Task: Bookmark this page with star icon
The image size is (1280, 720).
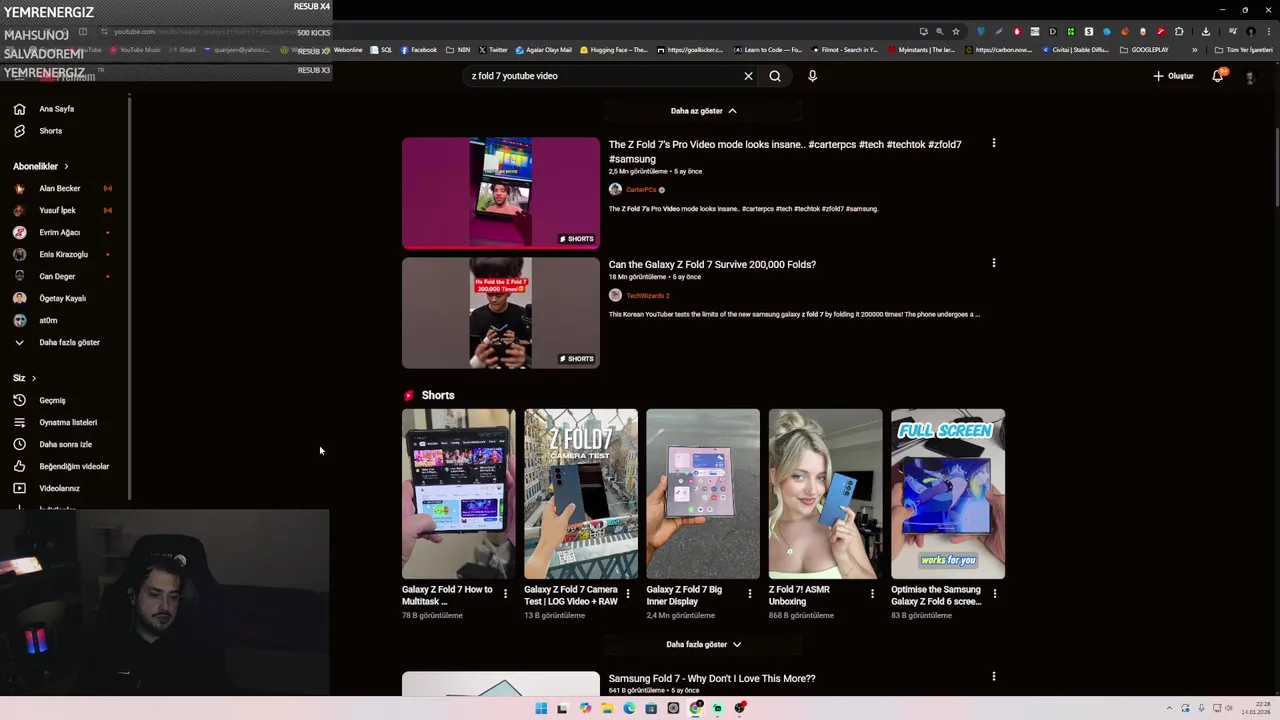Action: 955,31
